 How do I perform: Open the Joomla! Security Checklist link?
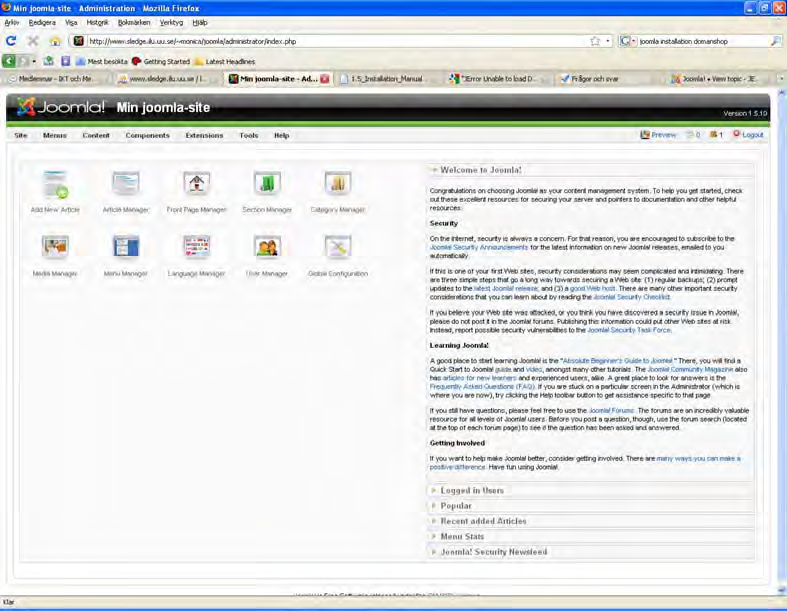[631, 297]
